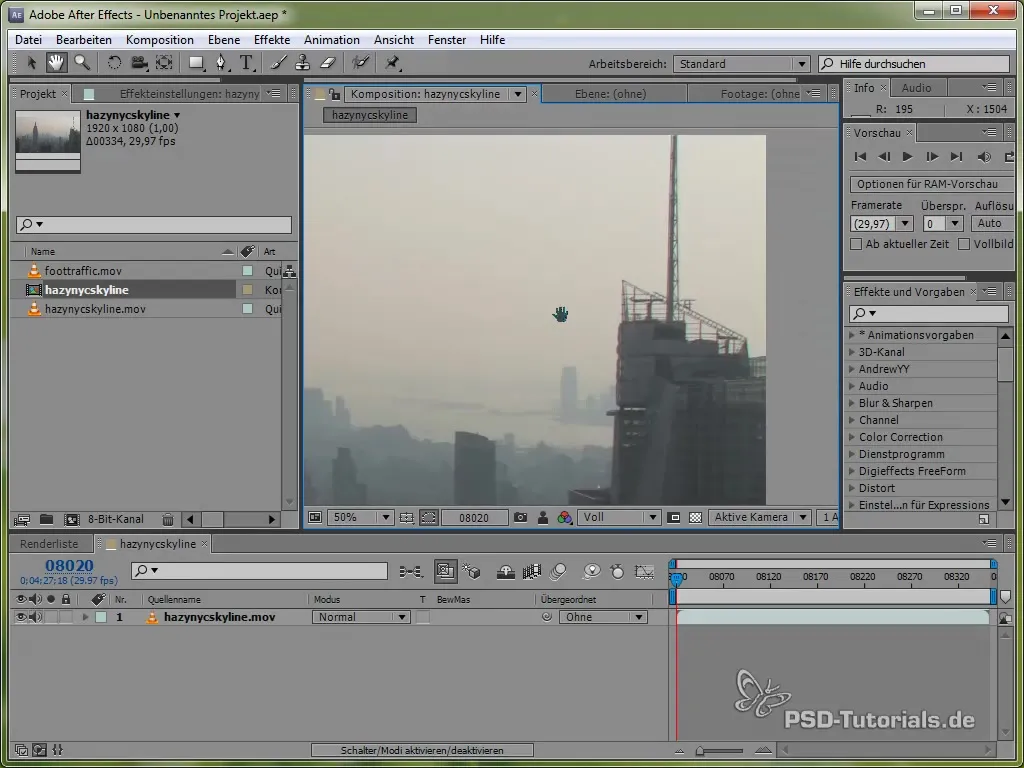
Task: Expand the hazynycskyline.mov layer properties triangle
Action: tap(85, 617)
